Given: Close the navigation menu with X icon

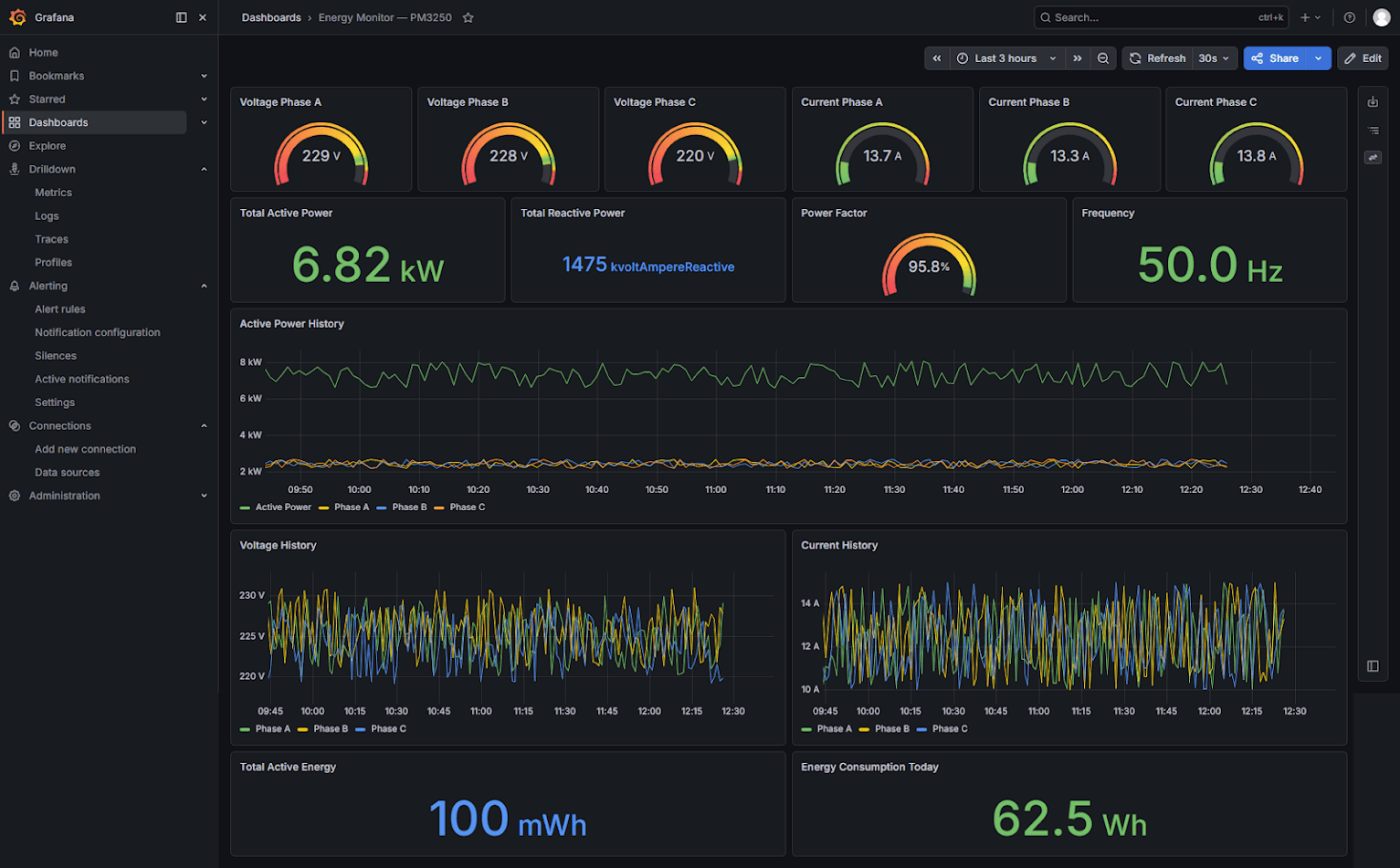Looking at the screenshot, I should click(x=203, y=17).
